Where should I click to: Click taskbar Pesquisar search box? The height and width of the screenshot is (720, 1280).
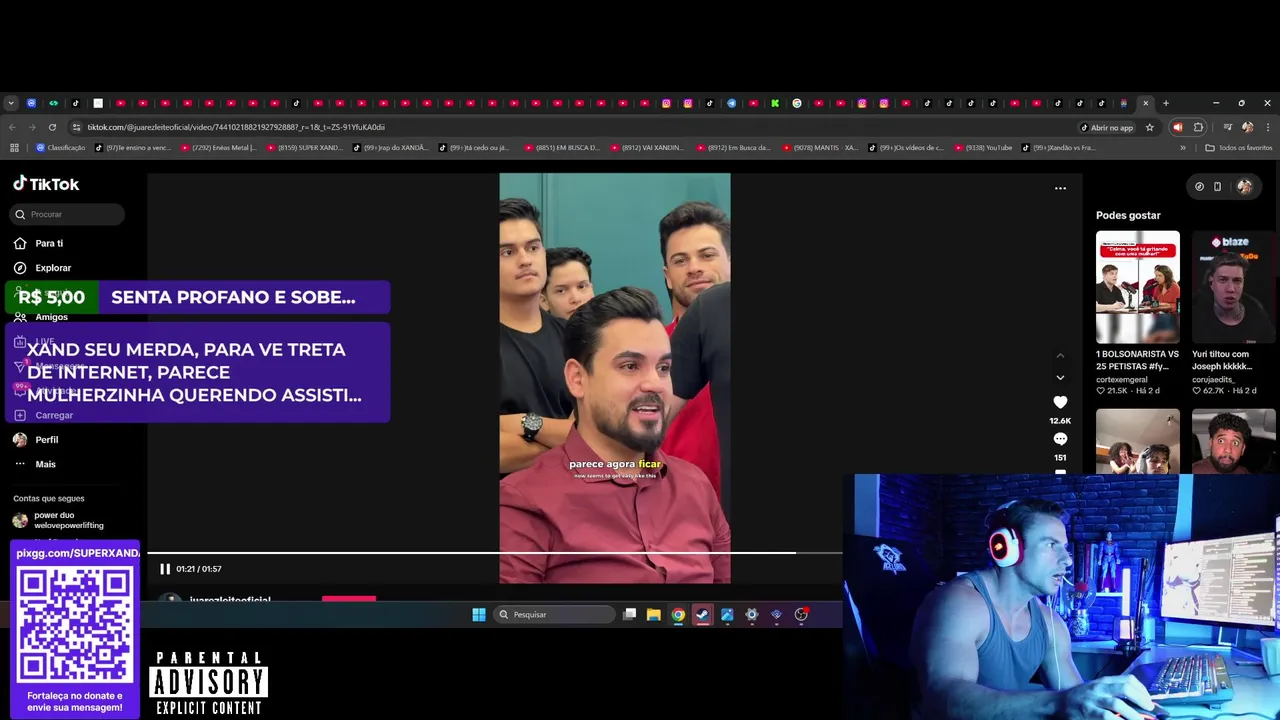[x=555, y=615]
